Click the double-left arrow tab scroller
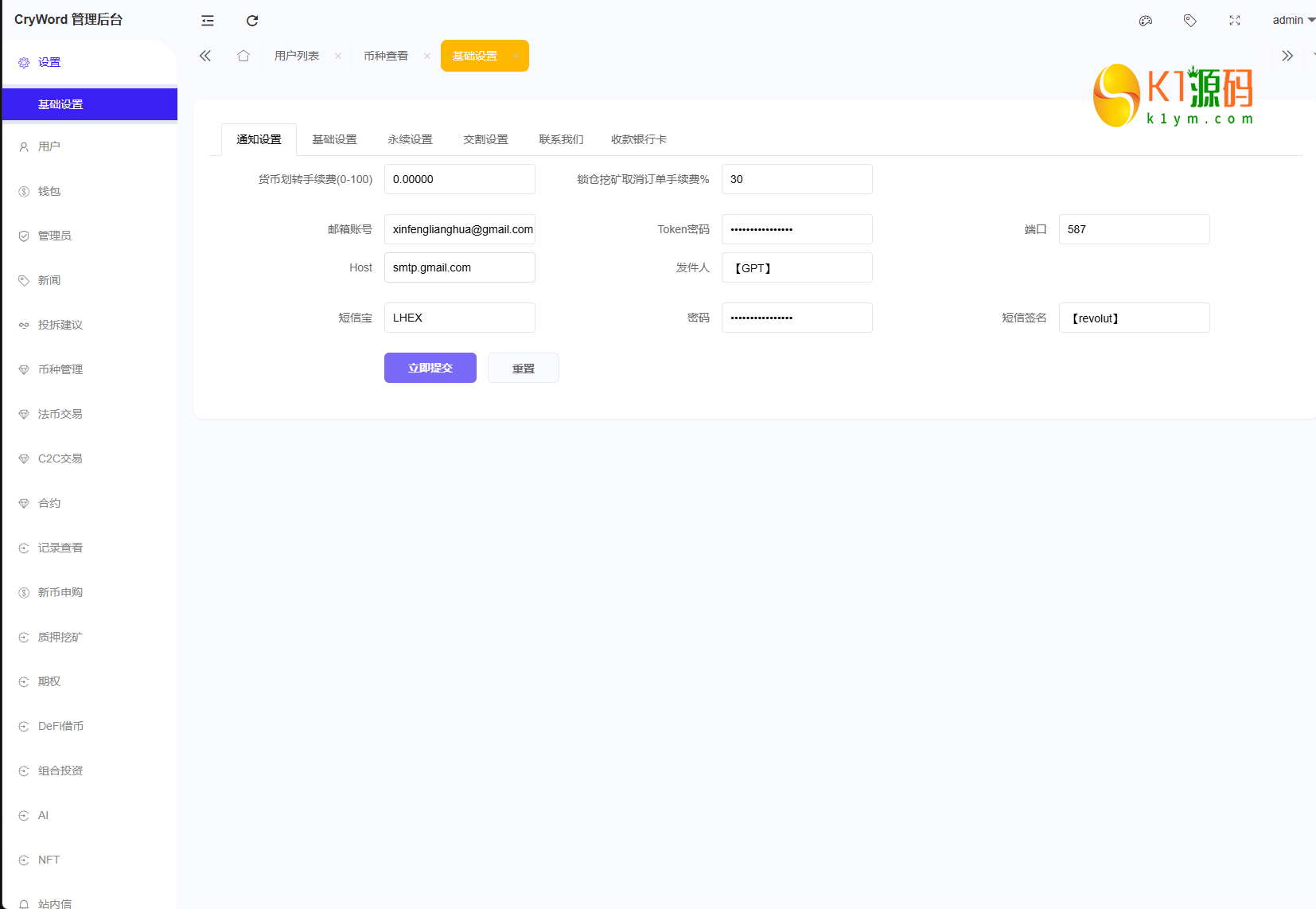 click(205, 56)
